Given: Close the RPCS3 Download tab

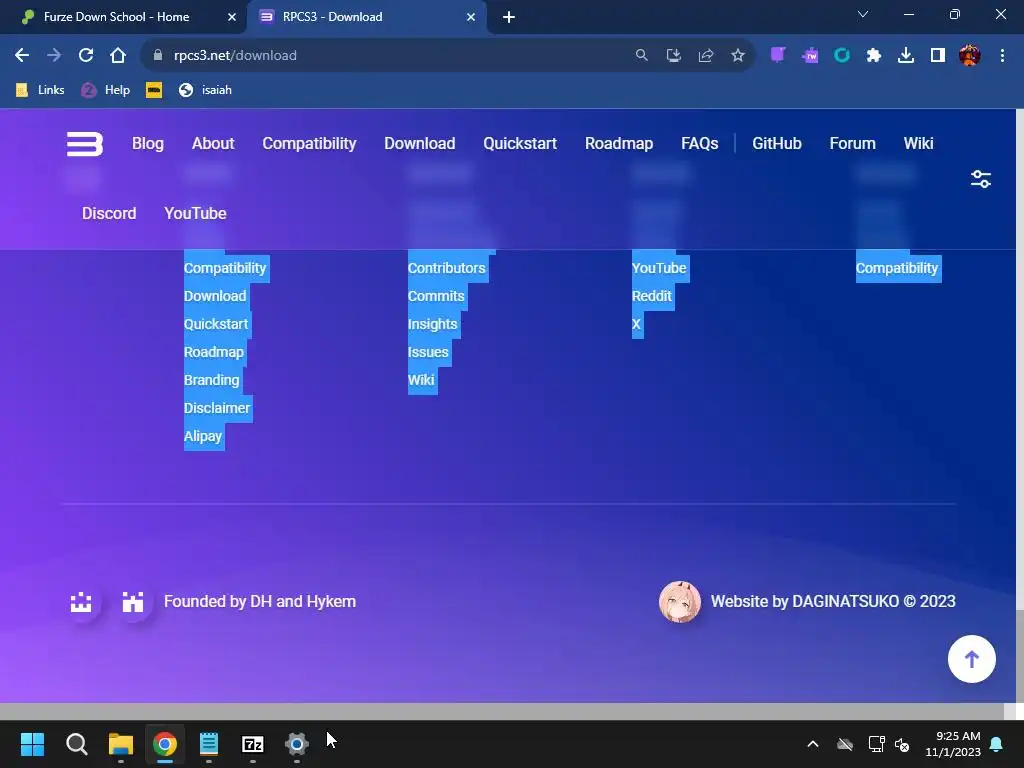Looking at the screenshot, I should (471, 17).
